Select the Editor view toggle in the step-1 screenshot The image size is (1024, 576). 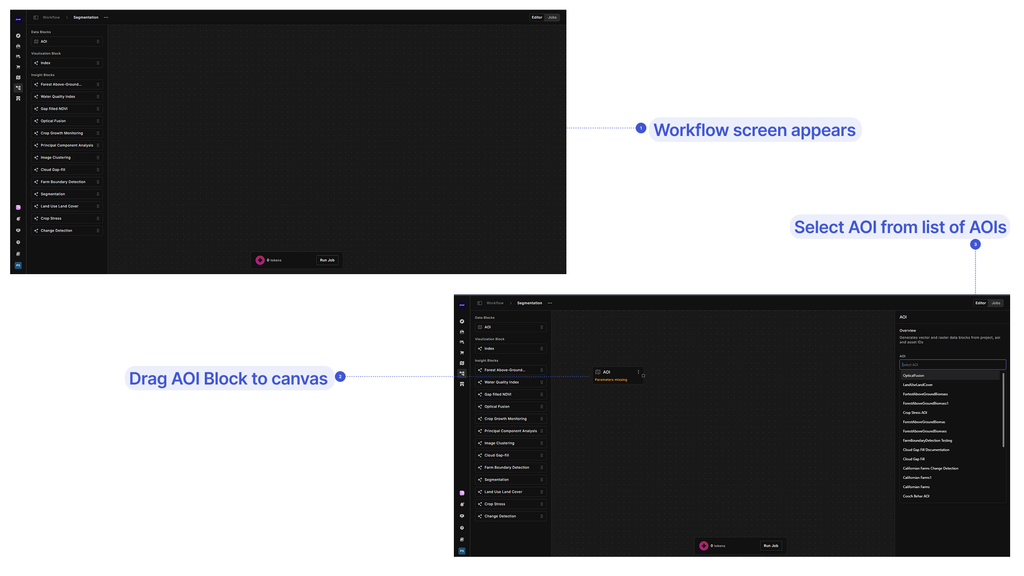click(x=537, y=18)
